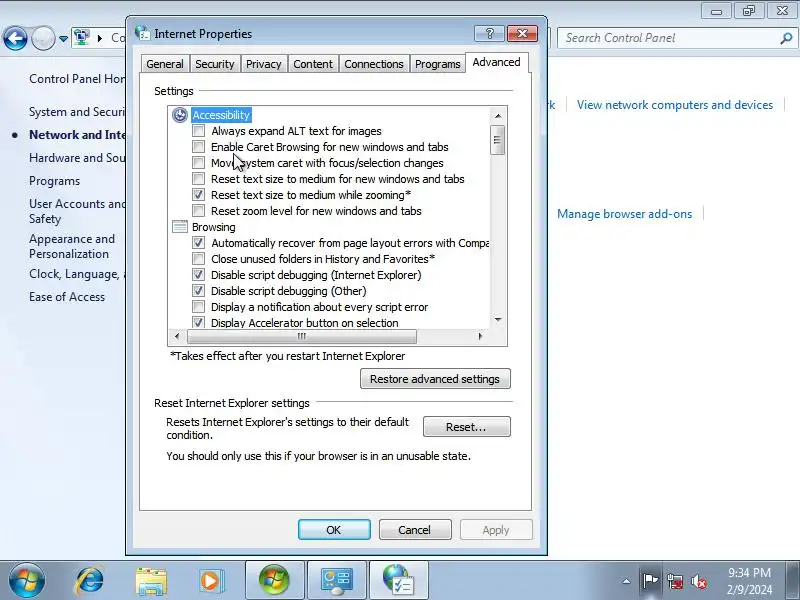Open Programs in Control Panel sidebar

pos(55,181)
